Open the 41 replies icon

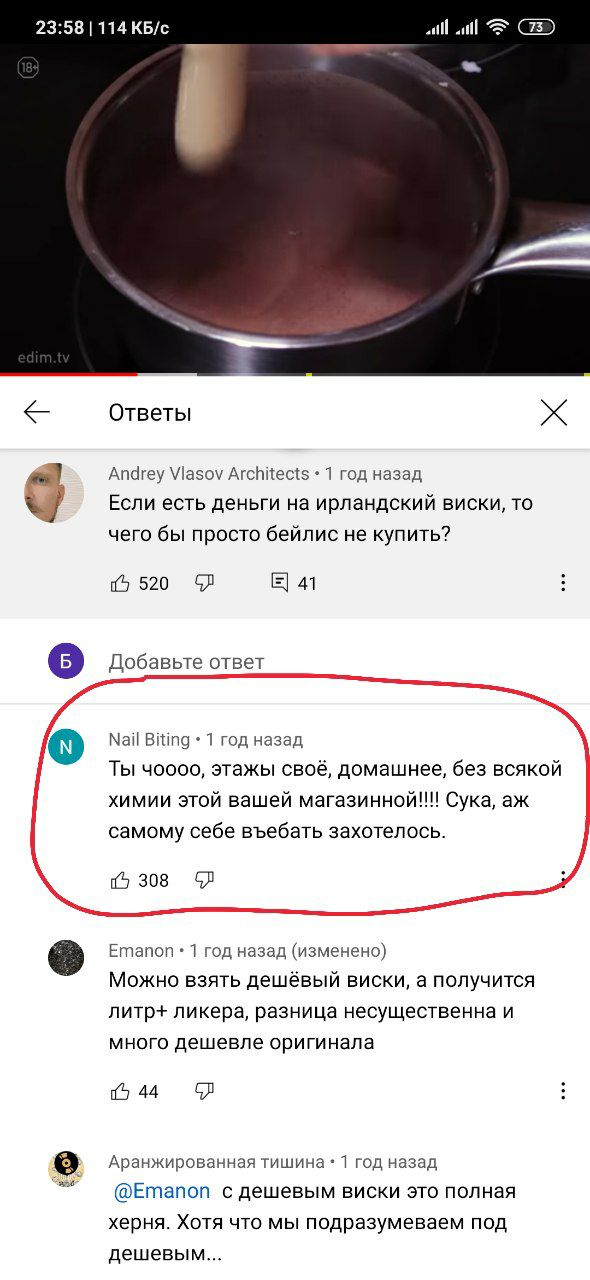280,583
